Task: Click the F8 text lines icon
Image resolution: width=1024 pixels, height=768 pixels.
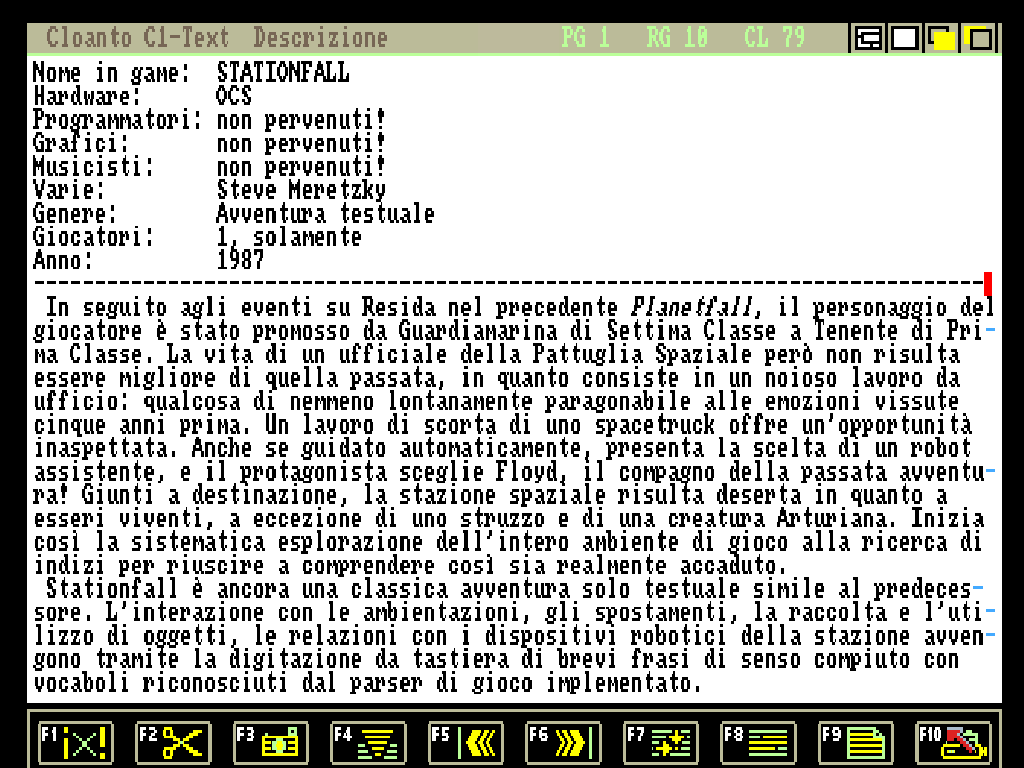Action: click(x=758, y=743)
